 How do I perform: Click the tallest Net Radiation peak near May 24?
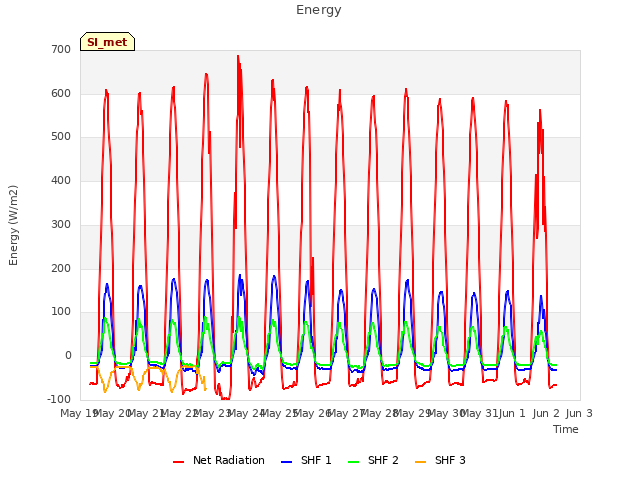click(238, 57)
